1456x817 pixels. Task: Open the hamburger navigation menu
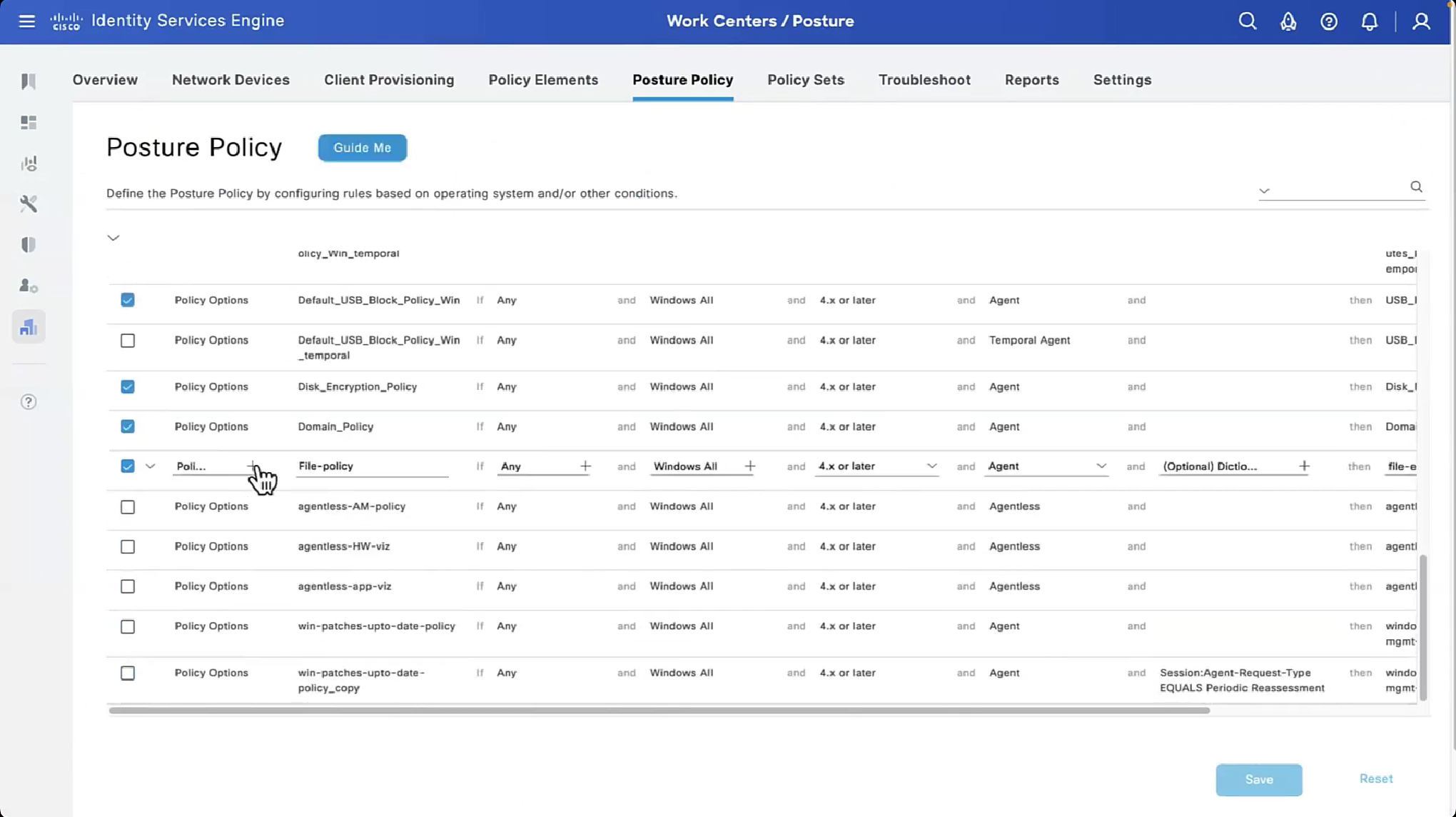[x=26, y=21]
